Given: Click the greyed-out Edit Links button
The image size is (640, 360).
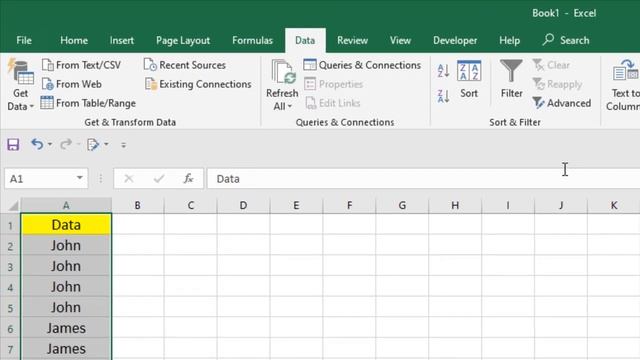Looking at the screenshot, I should 333,103.
